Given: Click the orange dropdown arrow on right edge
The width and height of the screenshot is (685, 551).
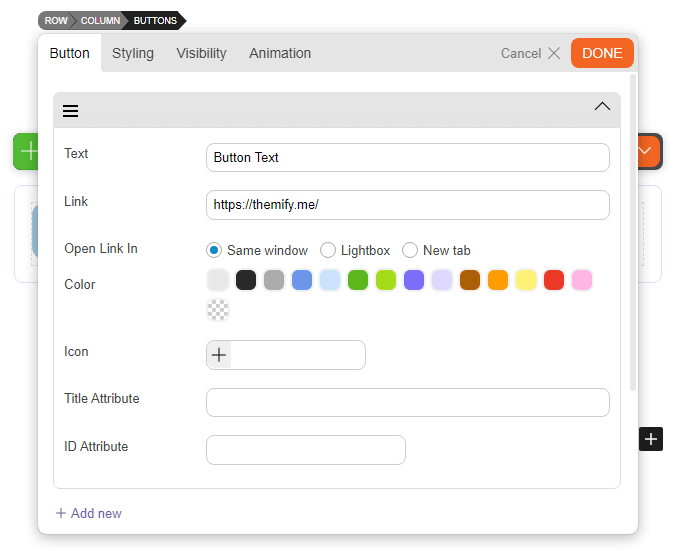Looking at the screenshot, I should point(647,151).
